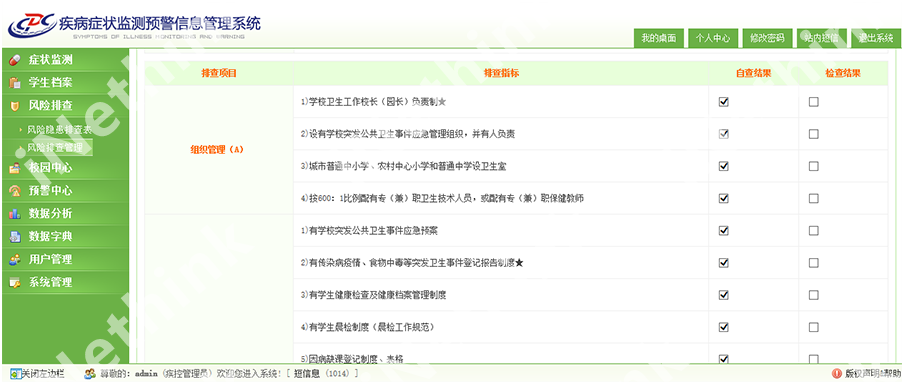Click 组织管理（A）category cell
904x384 pixels.
point(218,150)
